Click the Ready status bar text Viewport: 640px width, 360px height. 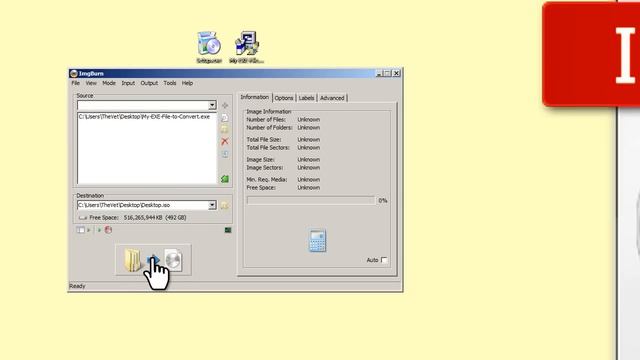click(78, 286)
